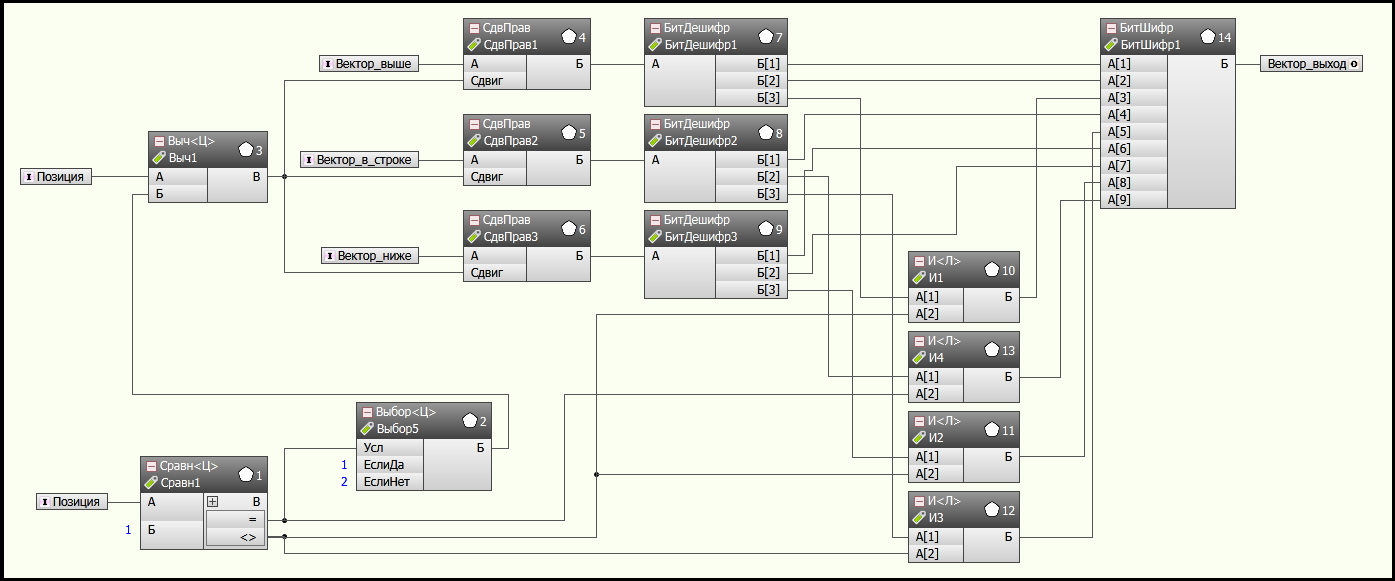Click the order pentagon number 3 on Выч1
1395x581 pixels.
[247, 150]
